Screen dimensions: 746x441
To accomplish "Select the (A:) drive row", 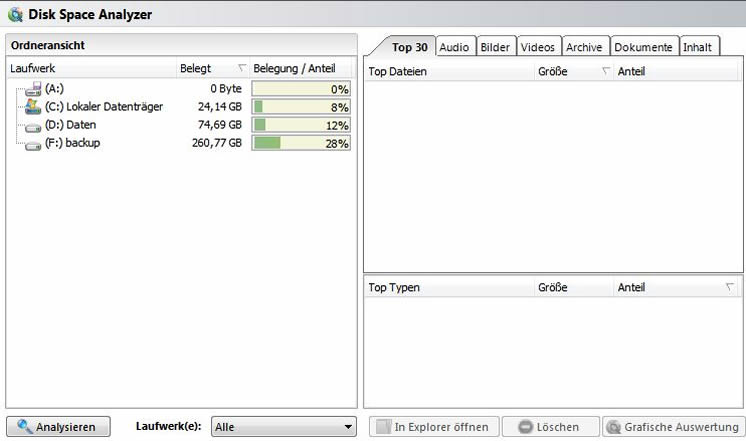I will click(x=181, y=88).
